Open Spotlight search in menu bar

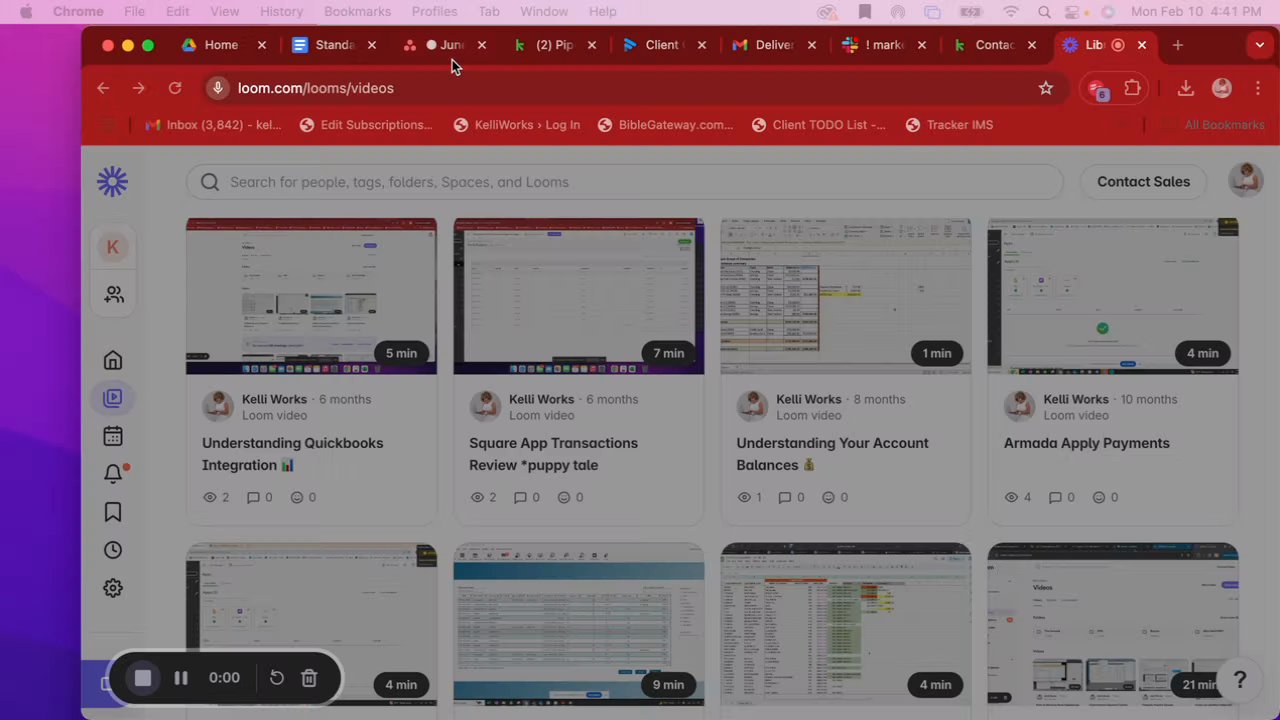[1044, 12]
